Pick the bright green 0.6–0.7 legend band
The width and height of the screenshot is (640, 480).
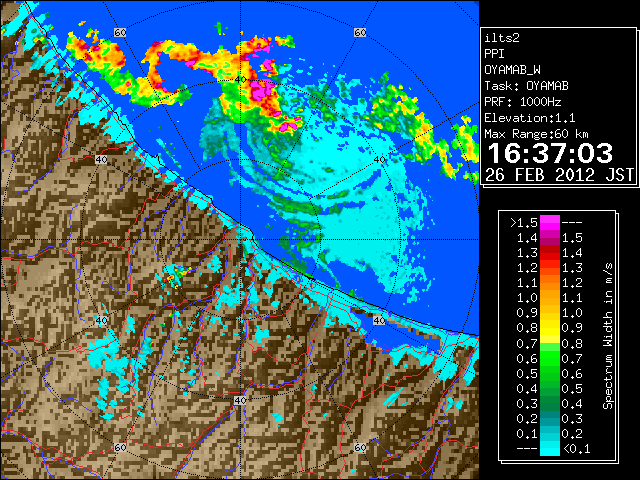[x=550, y=358]
